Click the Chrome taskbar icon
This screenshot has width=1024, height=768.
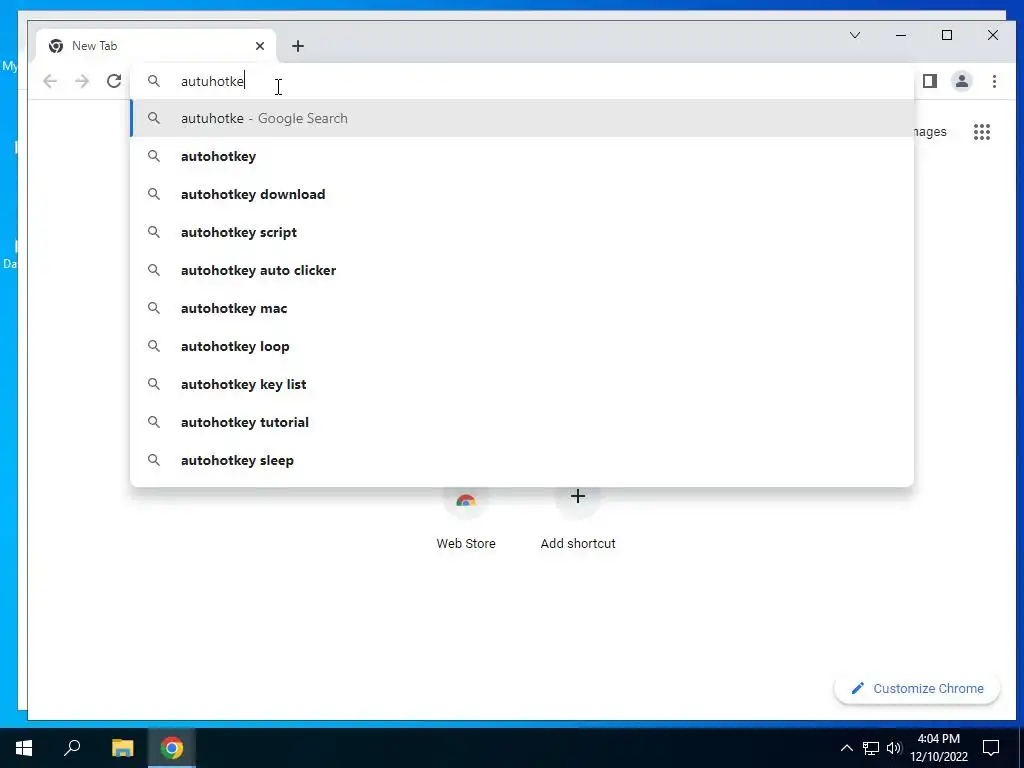(172, 748)
